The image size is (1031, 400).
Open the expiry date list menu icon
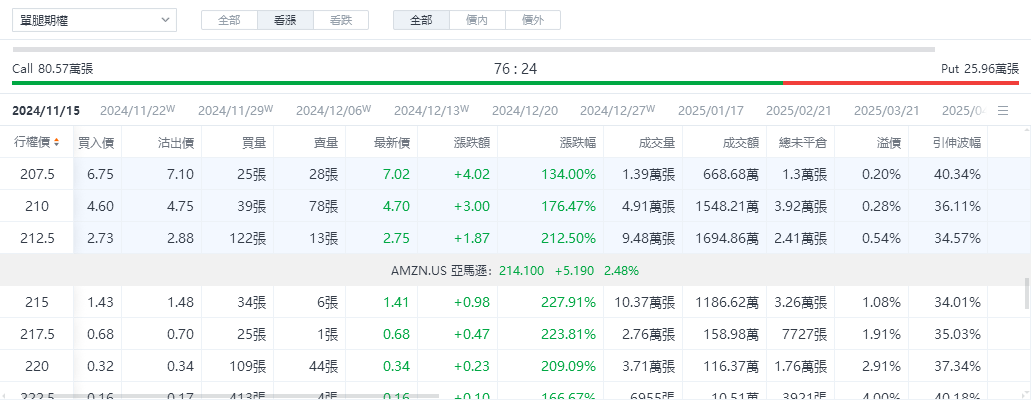pos(1003,110)
